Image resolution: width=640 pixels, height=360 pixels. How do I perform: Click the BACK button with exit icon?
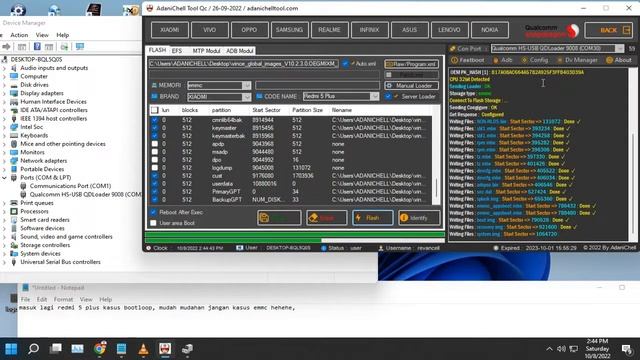coord(609,30)
